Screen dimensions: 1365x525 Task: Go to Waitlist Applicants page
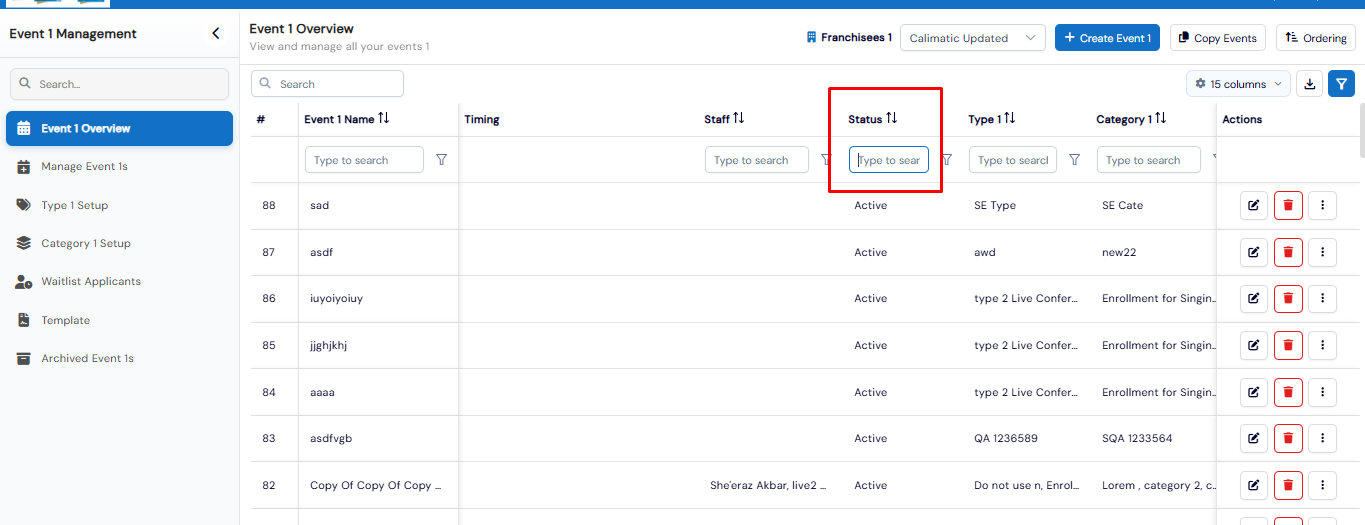coord(91,282)
